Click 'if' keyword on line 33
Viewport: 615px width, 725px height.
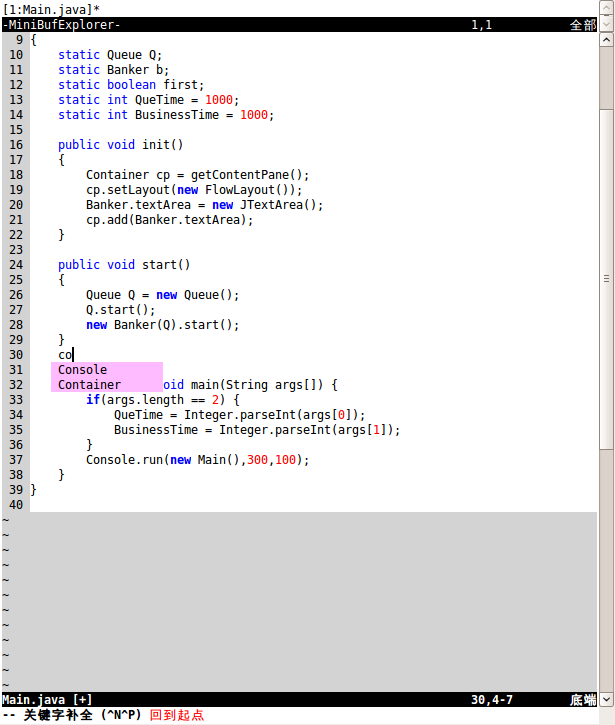coord(93,399)
